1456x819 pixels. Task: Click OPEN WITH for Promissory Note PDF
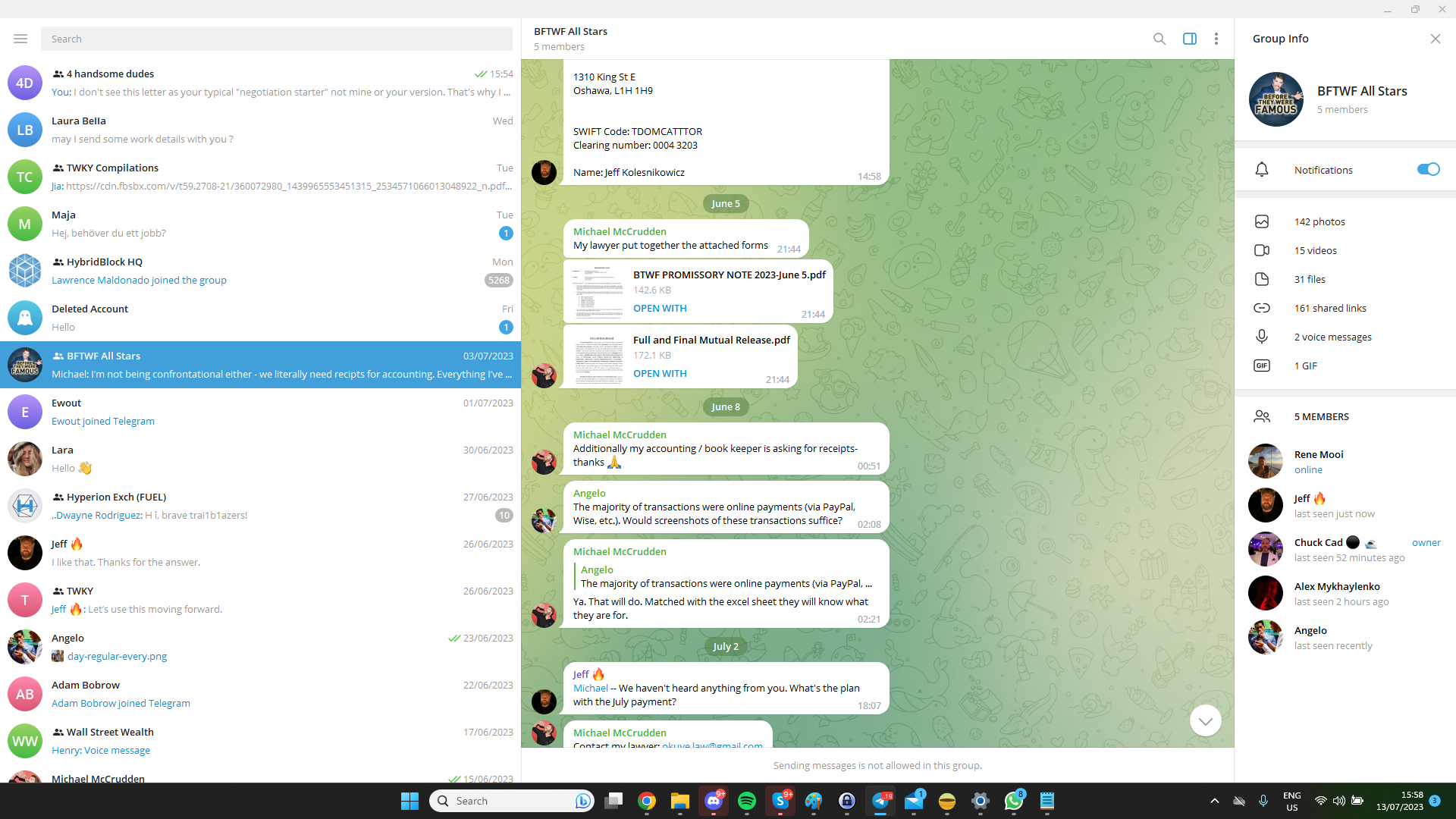click(660, 308)
